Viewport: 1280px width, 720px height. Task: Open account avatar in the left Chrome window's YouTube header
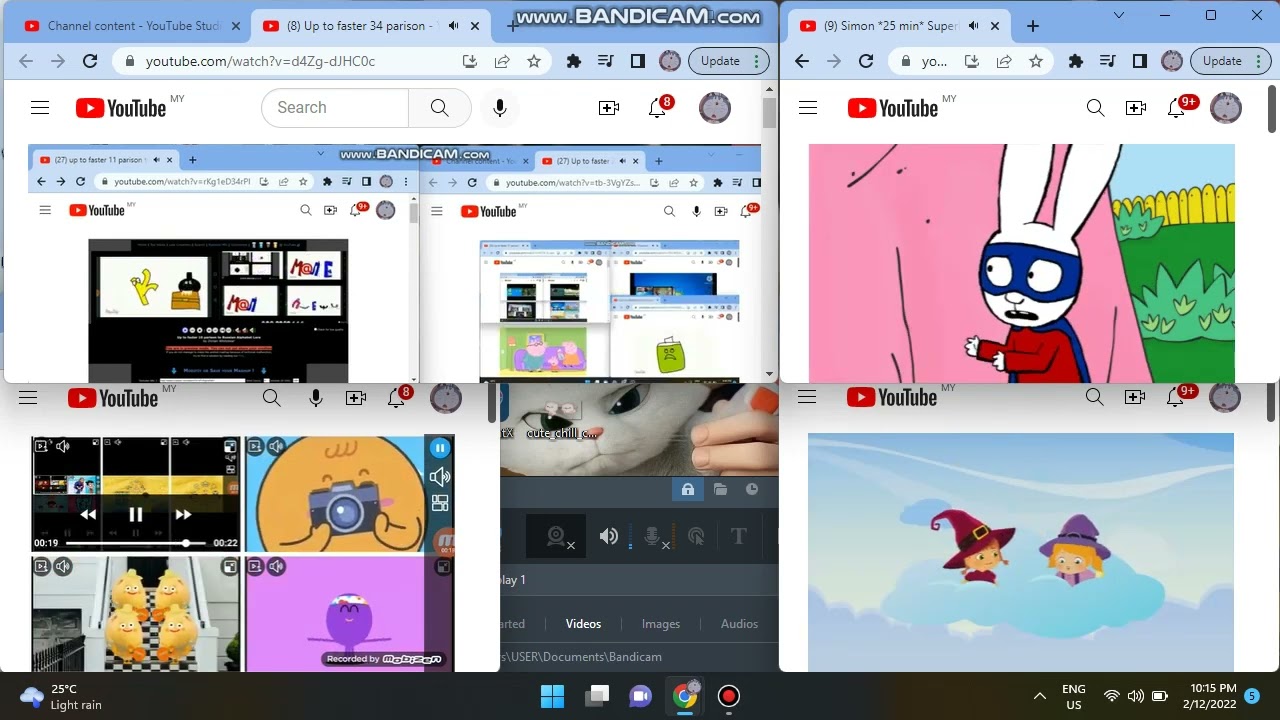pos(715,108)
